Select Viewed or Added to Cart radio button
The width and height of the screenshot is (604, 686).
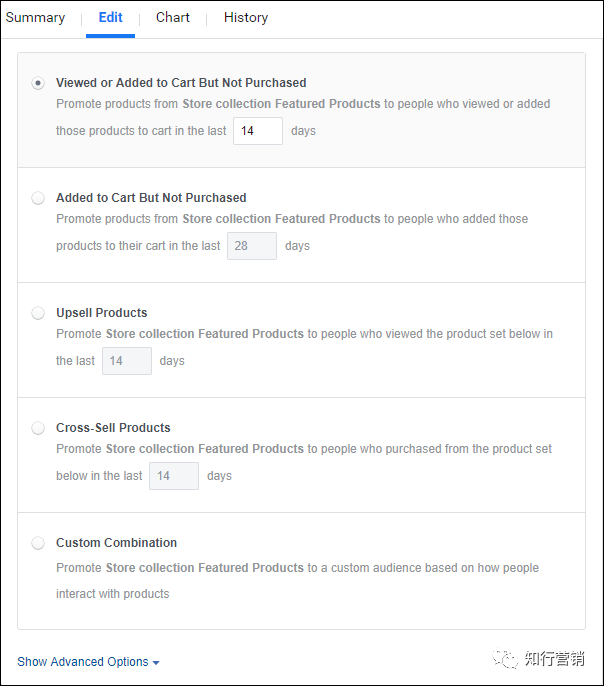[38, 83]
